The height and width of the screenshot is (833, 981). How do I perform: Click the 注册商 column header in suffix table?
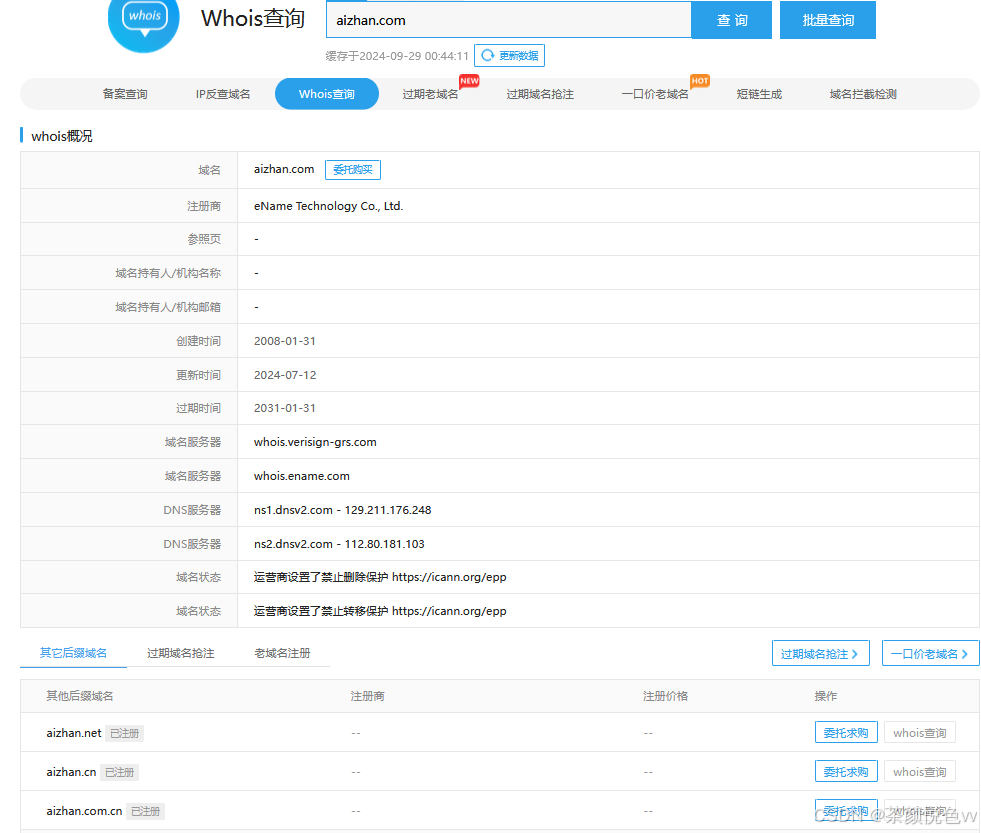click(367, 696)
